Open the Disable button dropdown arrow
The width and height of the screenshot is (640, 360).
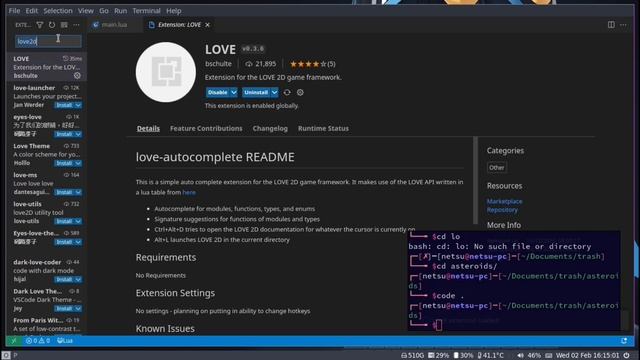(x=234, y=93)
